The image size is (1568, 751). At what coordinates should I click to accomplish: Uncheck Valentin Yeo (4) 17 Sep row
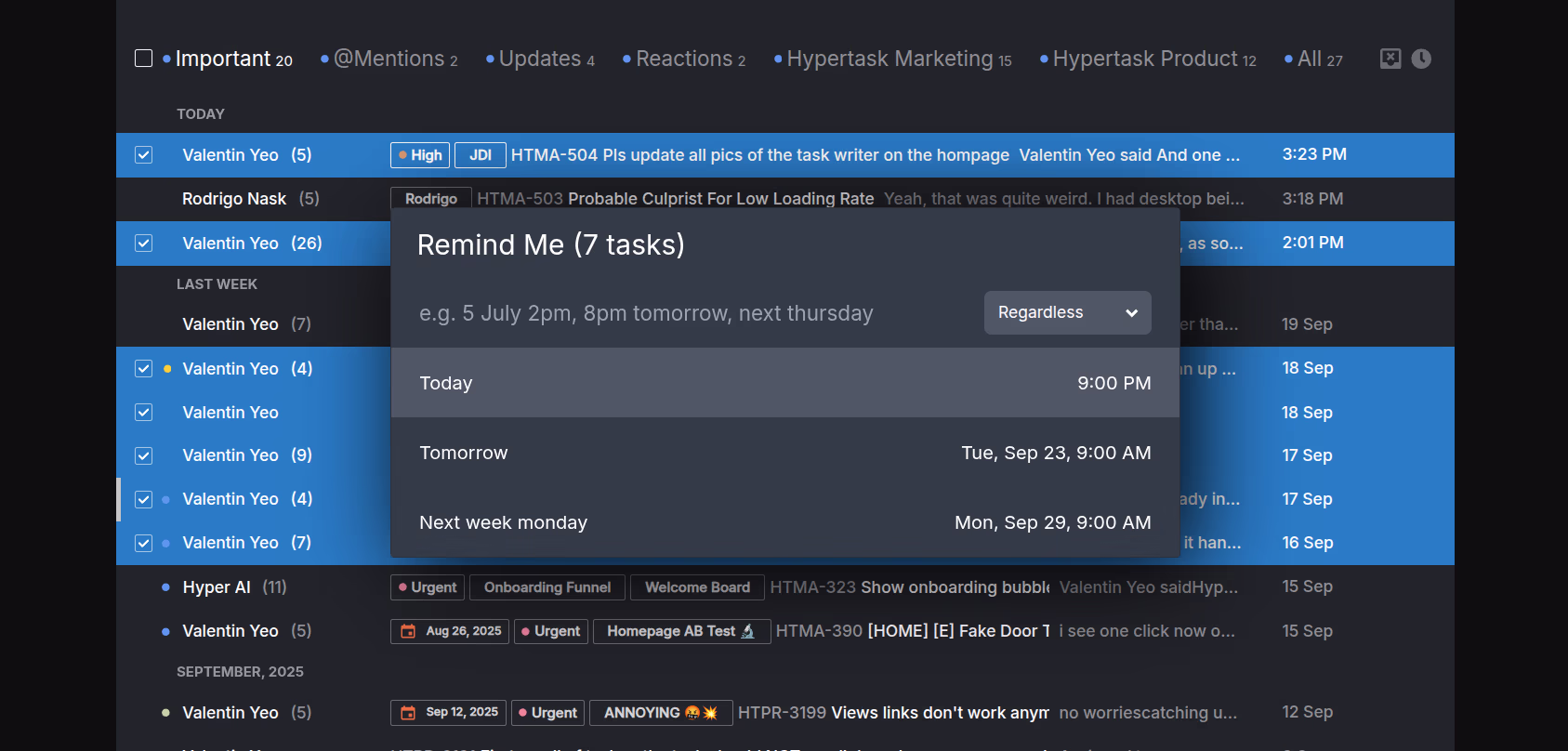143,500
